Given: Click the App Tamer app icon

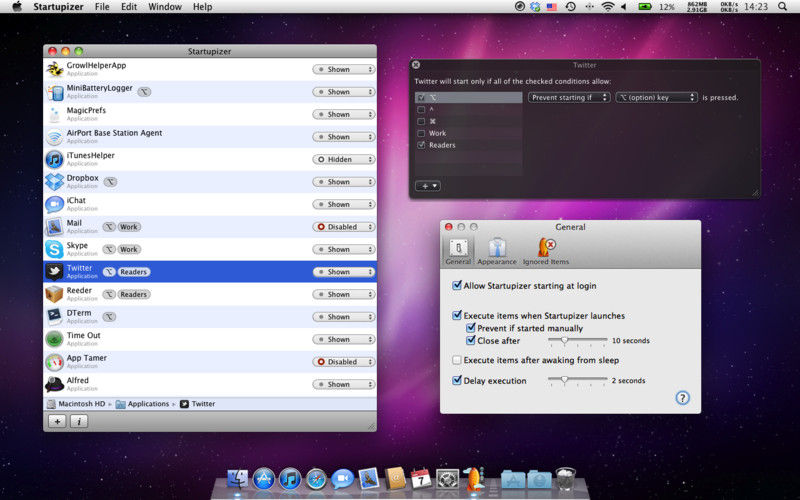Looking at the screenshot, I should (x=55, y=362).
